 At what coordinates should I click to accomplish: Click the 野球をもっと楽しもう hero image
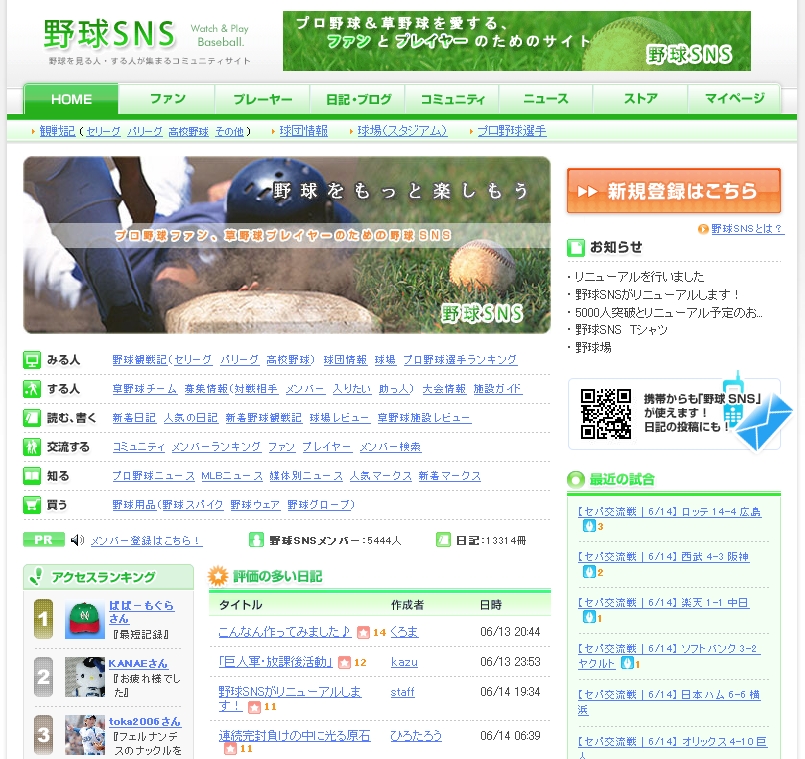pos(286,245)
